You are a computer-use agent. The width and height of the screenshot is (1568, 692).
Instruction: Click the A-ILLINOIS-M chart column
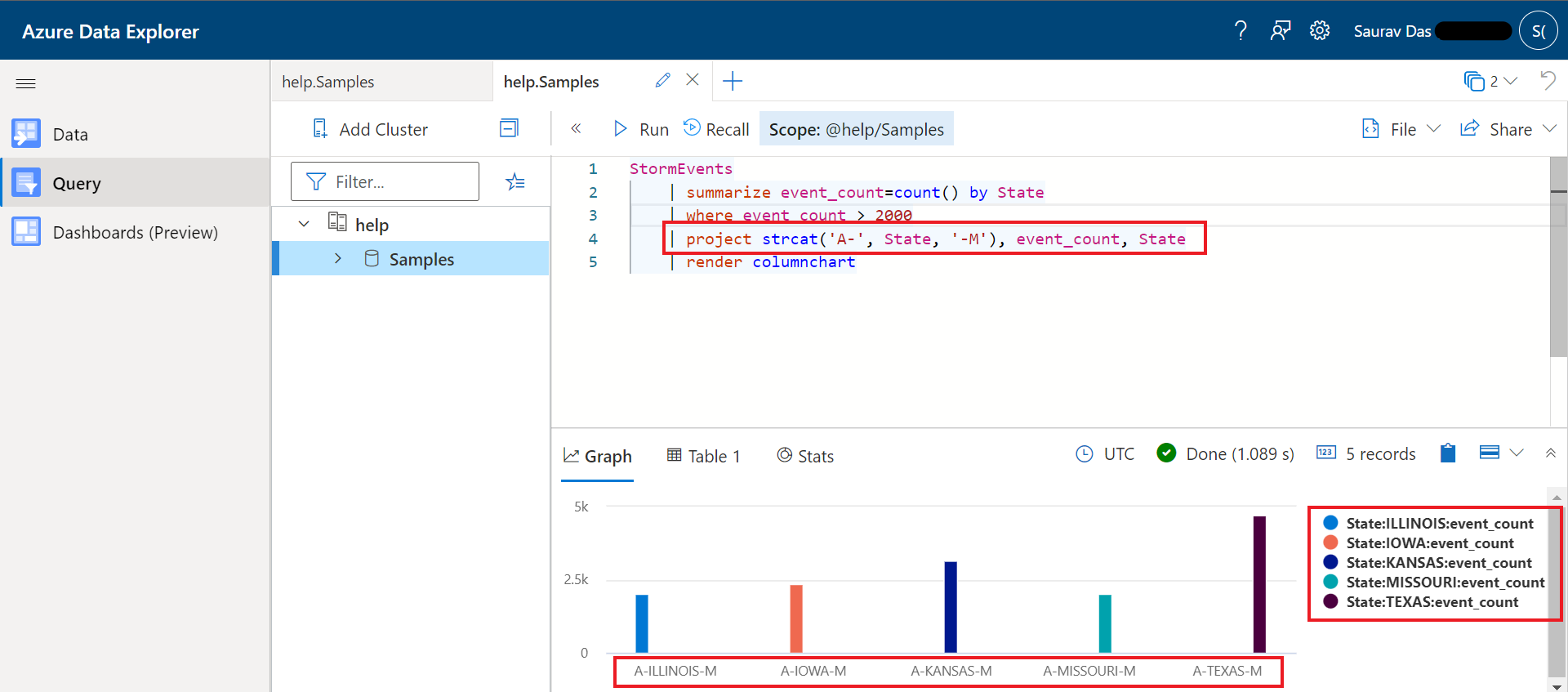[642, 623]
